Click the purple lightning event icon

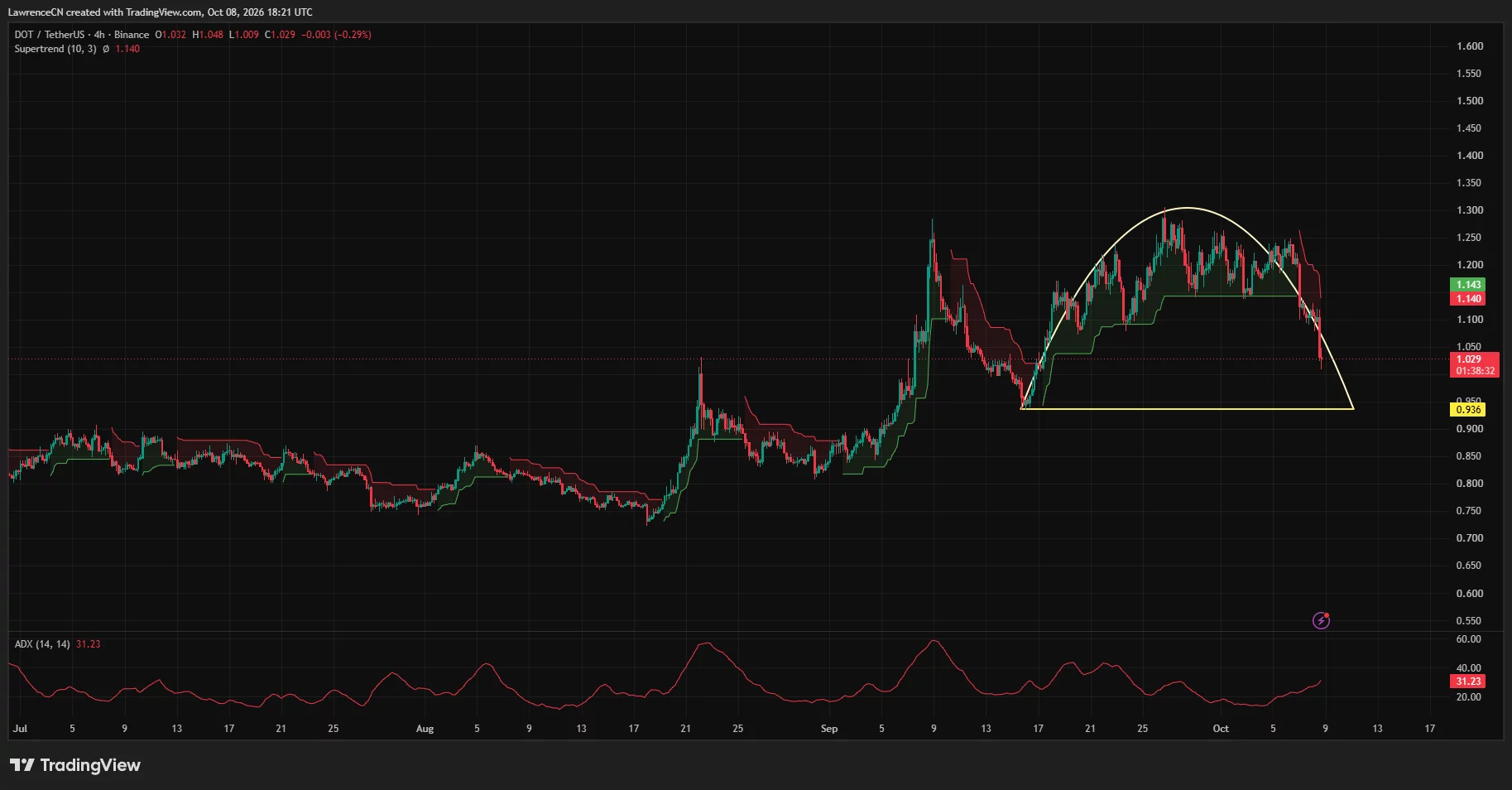(x=1321, y=620)
